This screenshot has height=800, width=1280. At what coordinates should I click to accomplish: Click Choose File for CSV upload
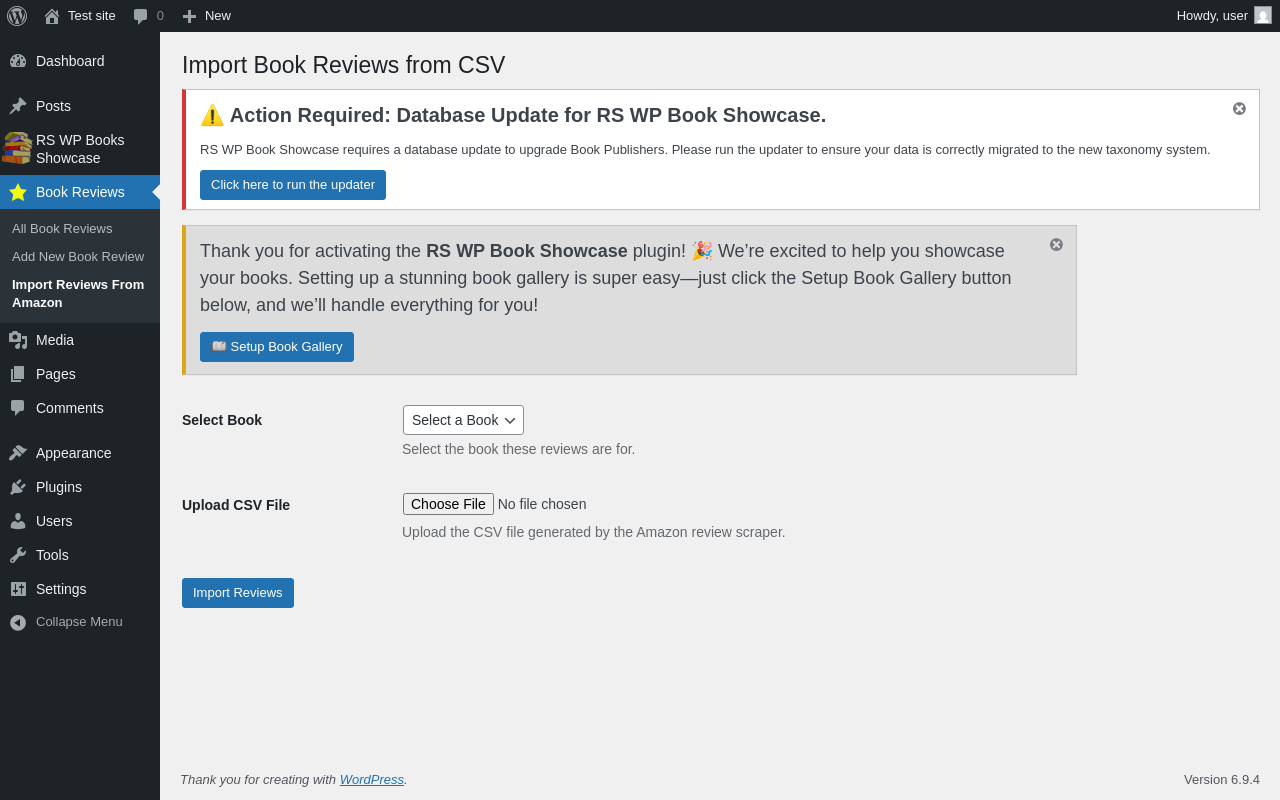pos(448,504)
